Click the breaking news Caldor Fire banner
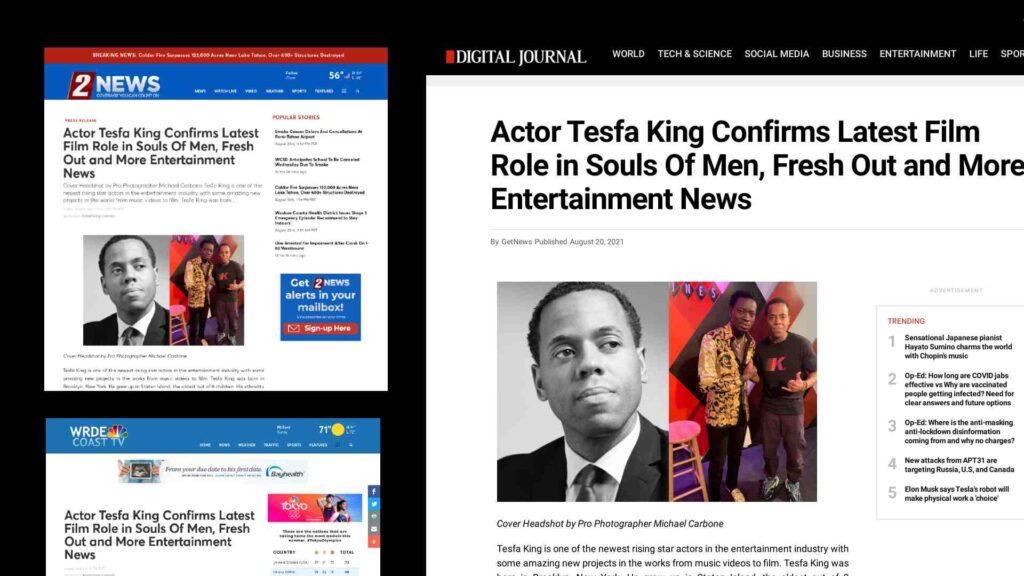Viewport: 1024px width, 576px height. click(x=216, y=56)
